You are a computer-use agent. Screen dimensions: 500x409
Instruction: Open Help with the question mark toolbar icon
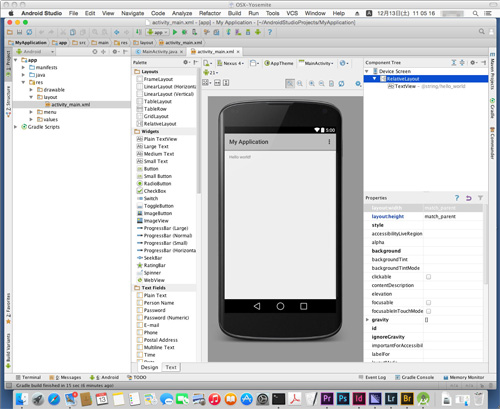270,32
